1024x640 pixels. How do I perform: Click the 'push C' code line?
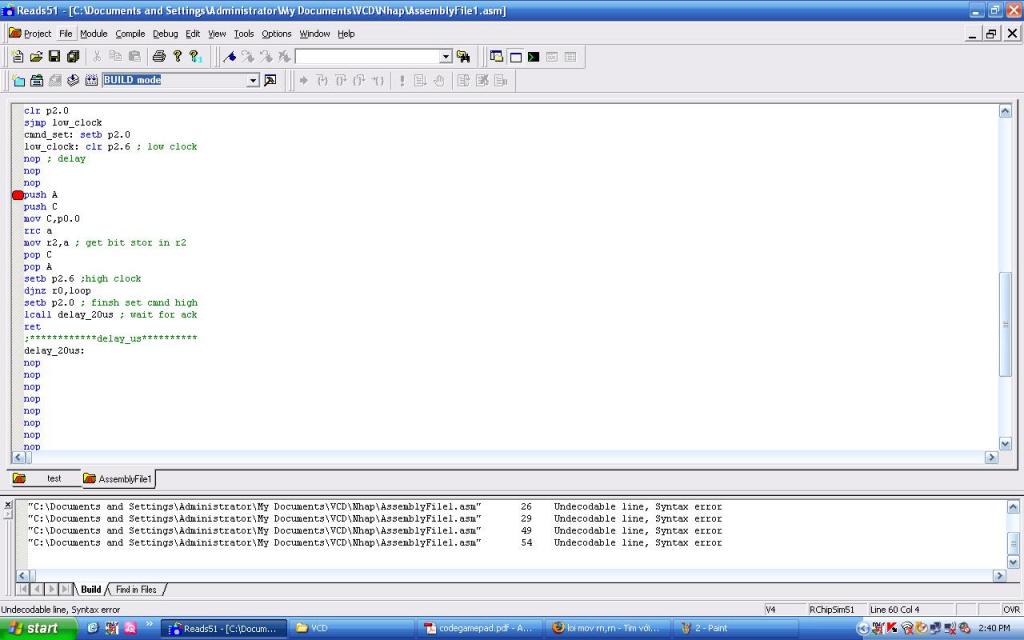40,206
